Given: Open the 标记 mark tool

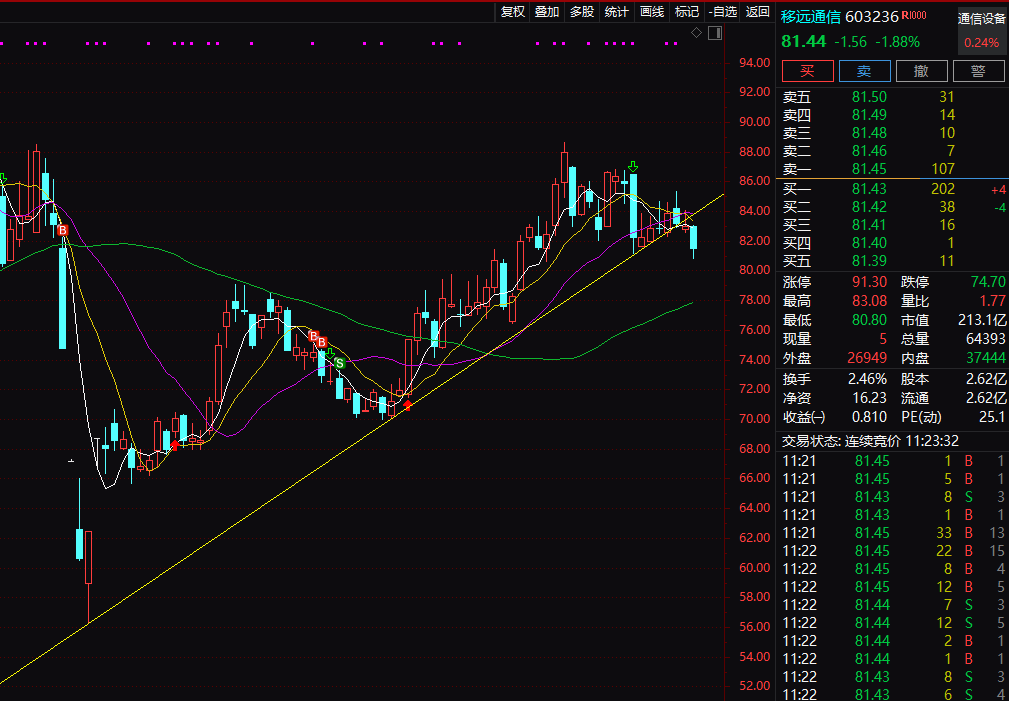Looking at the screenshot, I should (687, 12).
